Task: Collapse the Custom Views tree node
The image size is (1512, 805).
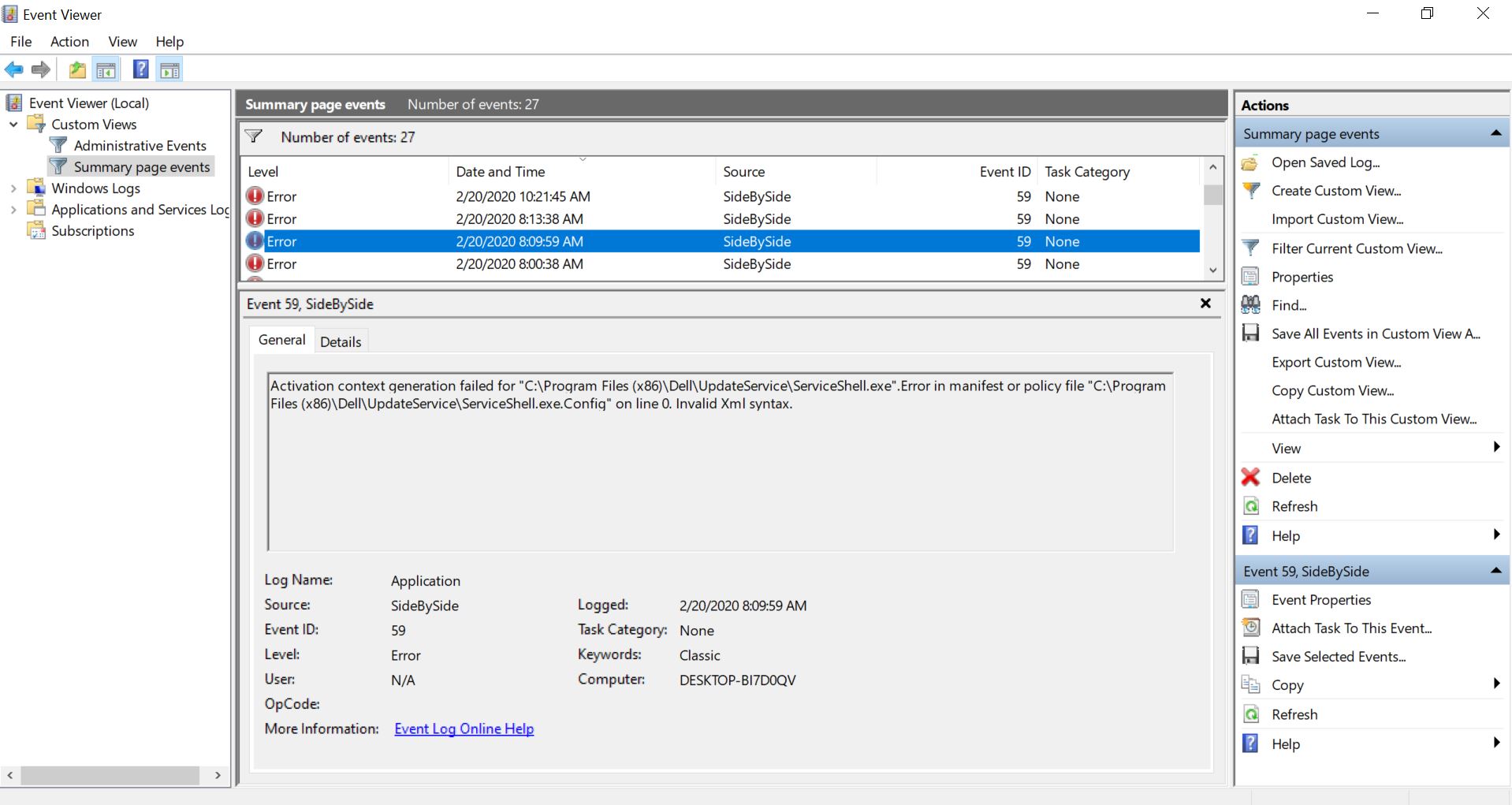Action: [x=13, y=125]
